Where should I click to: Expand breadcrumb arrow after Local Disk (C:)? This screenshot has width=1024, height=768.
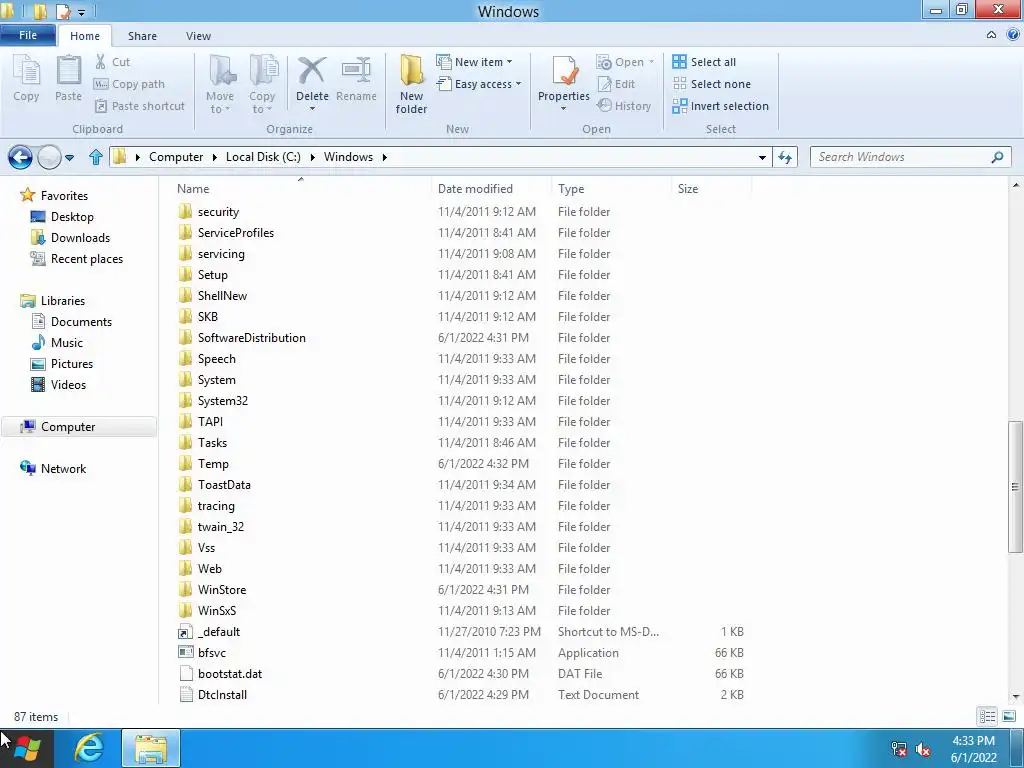(312, 157)
